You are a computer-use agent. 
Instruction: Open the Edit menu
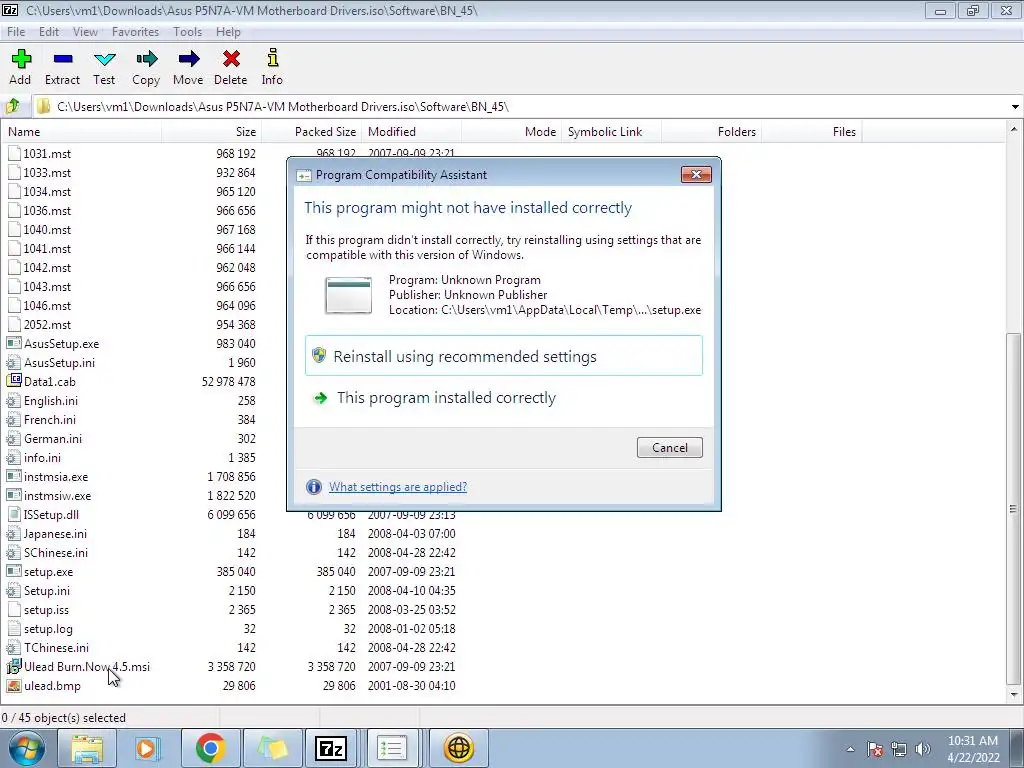[48, 31]
